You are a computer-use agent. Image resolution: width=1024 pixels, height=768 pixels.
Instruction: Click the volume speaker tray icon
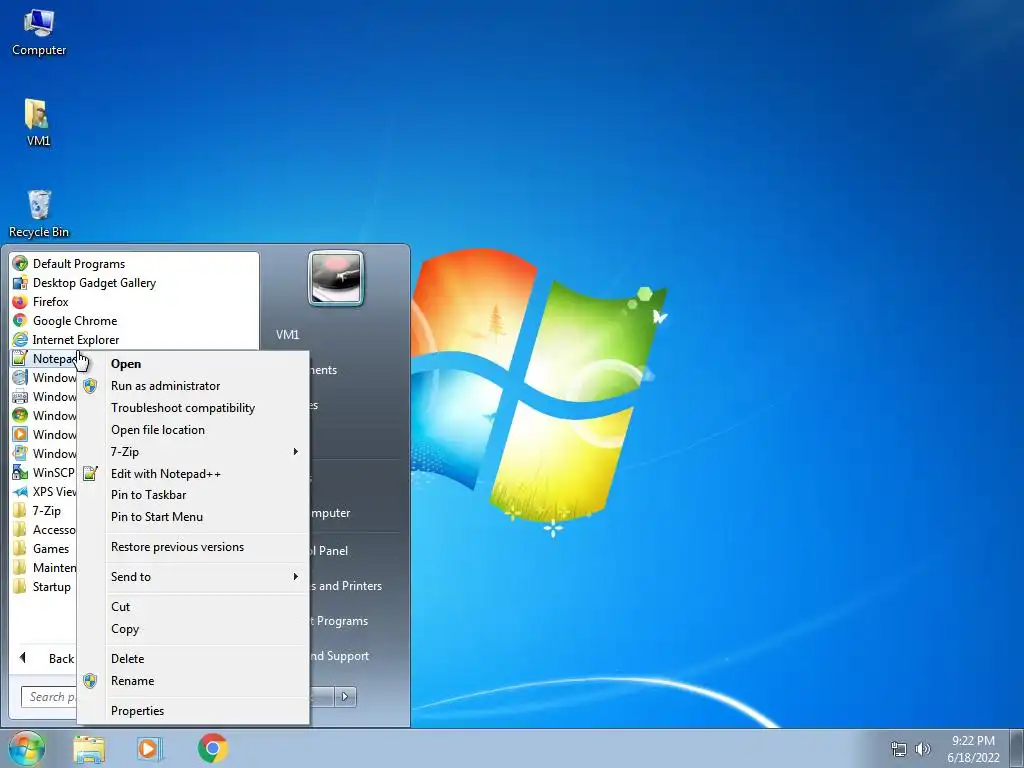922,749
